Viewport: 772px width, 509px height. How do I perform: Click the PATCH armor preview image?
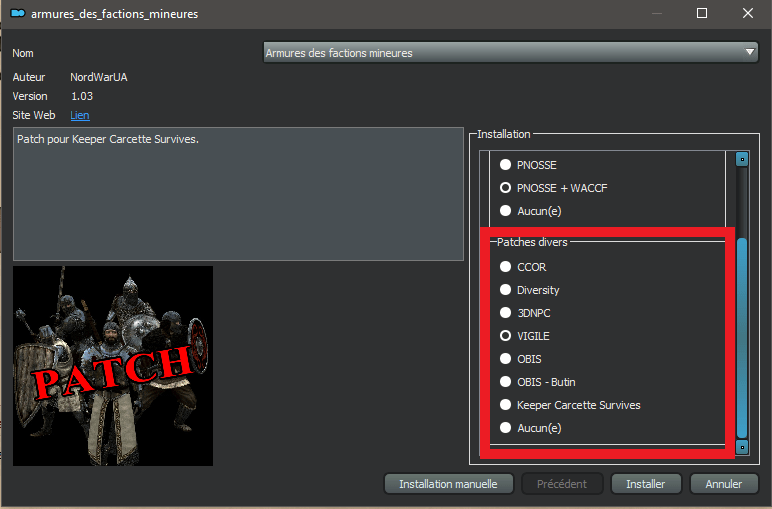pos(113,366)
